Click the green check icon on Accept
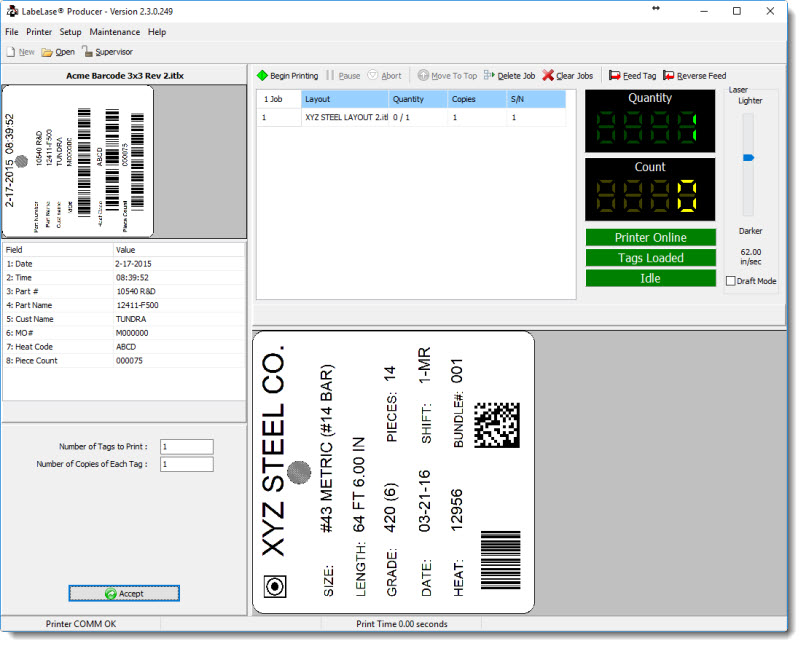 pyautogui.click(x=111, y=593)
